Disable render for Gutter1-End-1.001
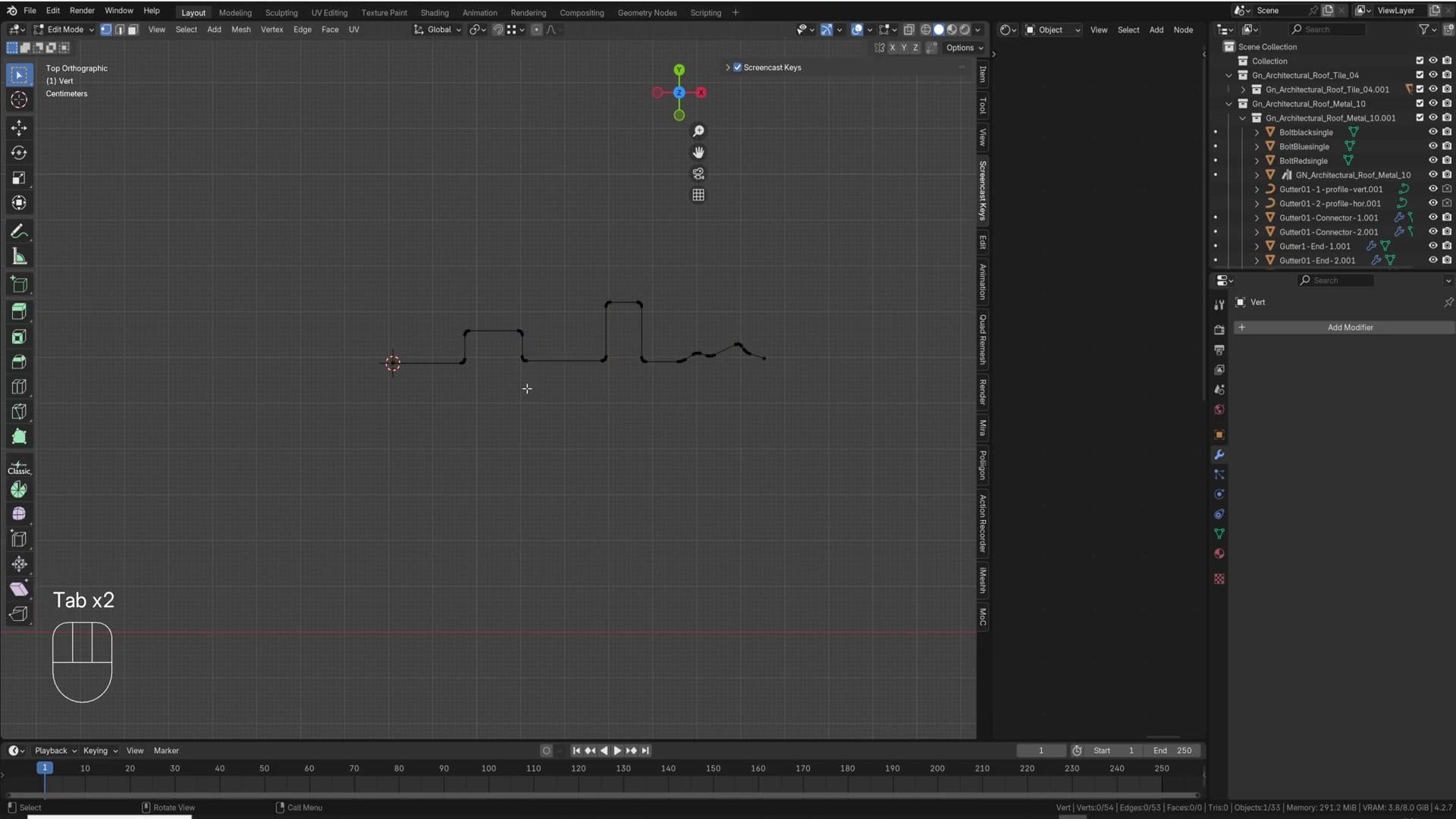The width and height of the screenshot is (1456, 819). 1447,246
